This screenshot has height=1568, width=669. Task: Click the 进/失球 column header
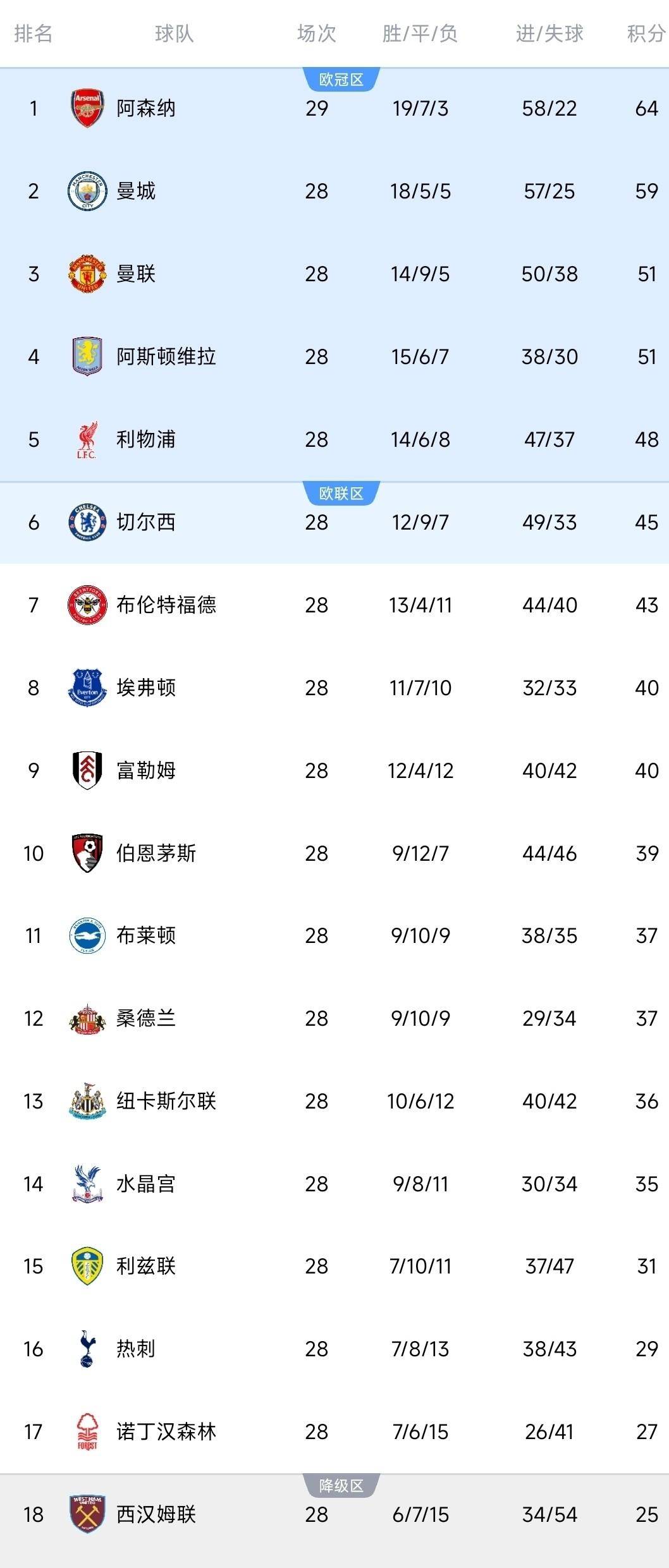[x=549, y=35]
